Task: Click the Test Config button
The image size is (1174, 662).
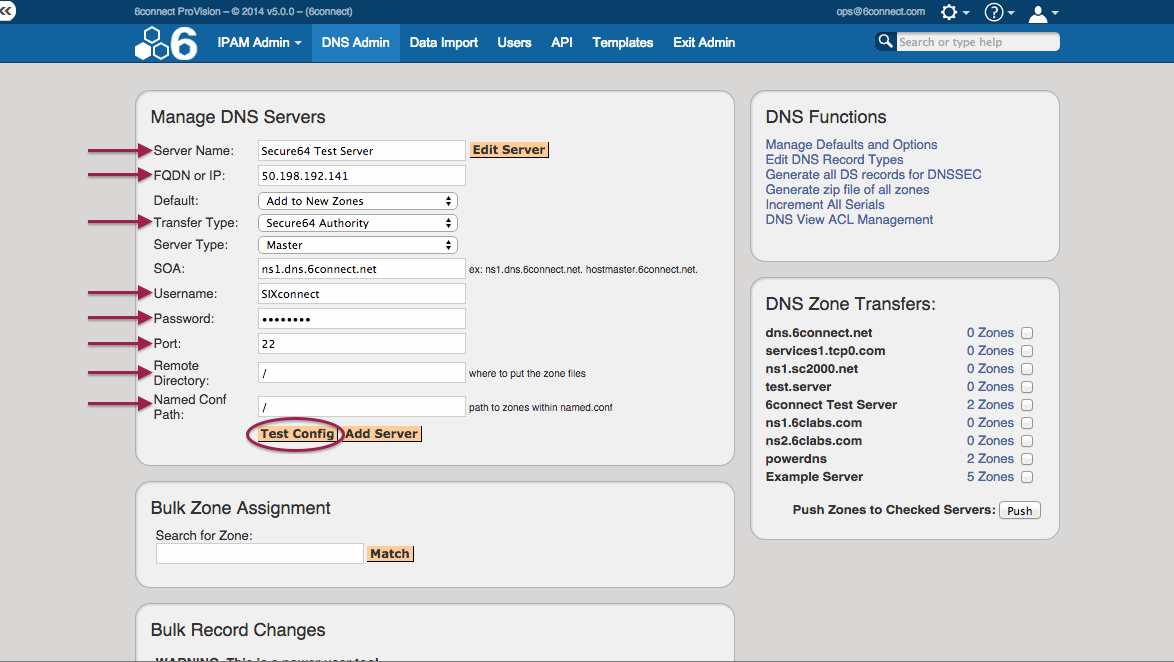Action: [x=297, y=434]
